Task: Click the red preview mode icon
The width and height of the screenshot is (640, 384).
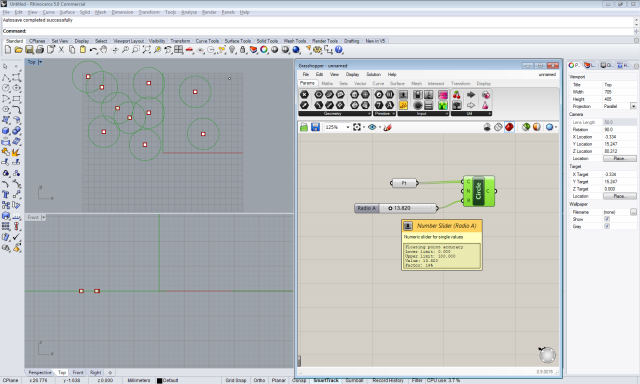Action: 509,127
